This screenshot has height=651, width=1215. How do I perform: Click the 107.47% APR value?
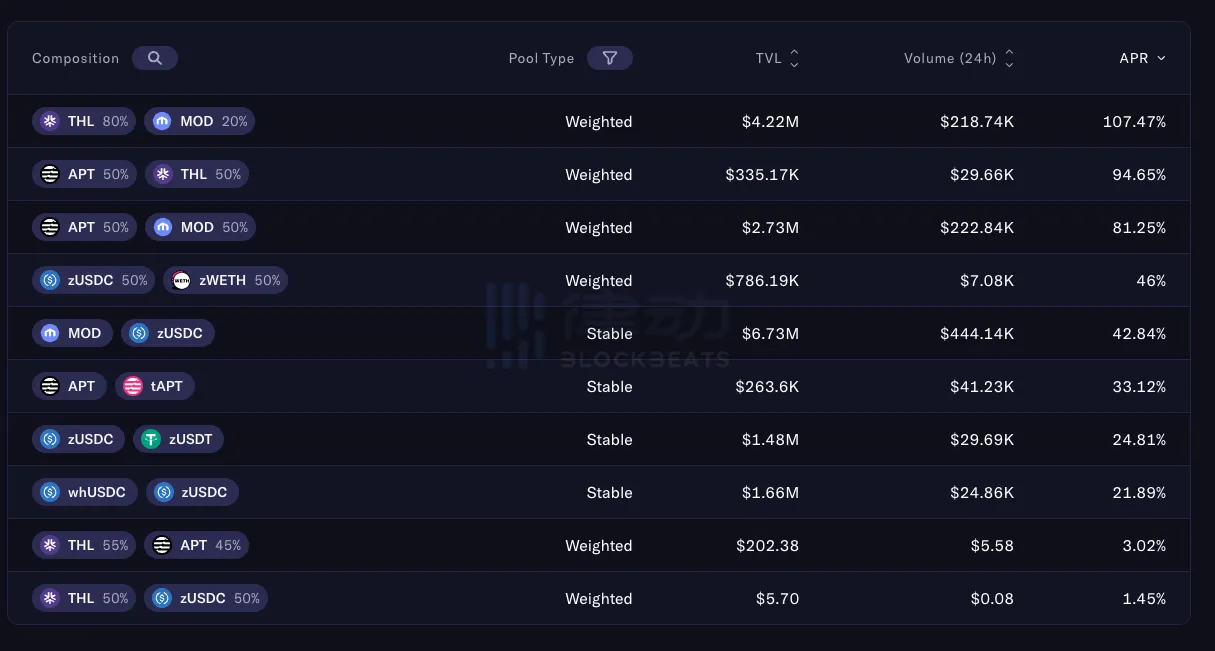pyautogui.click(x=1134, y=122)
